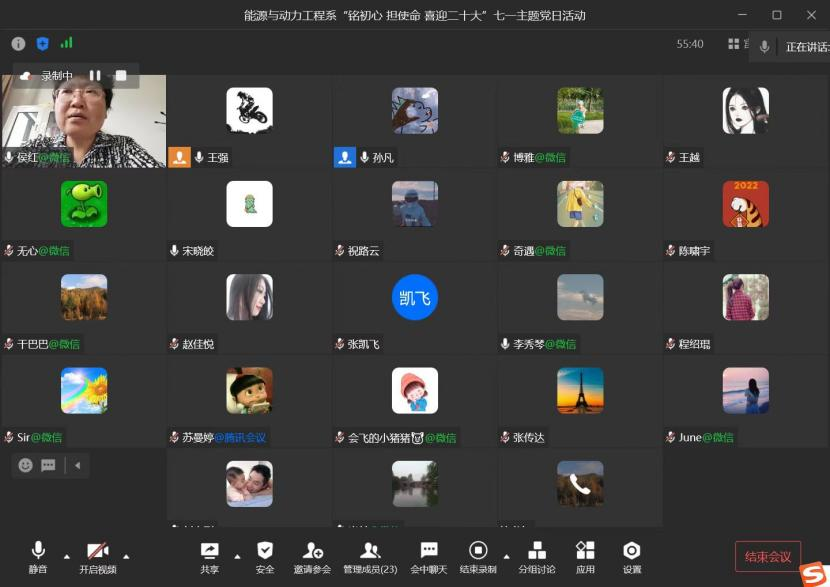Expand video options arrow beside 开启视频
830x587 pixels.
pyautogui.click(x=126, y=556)
